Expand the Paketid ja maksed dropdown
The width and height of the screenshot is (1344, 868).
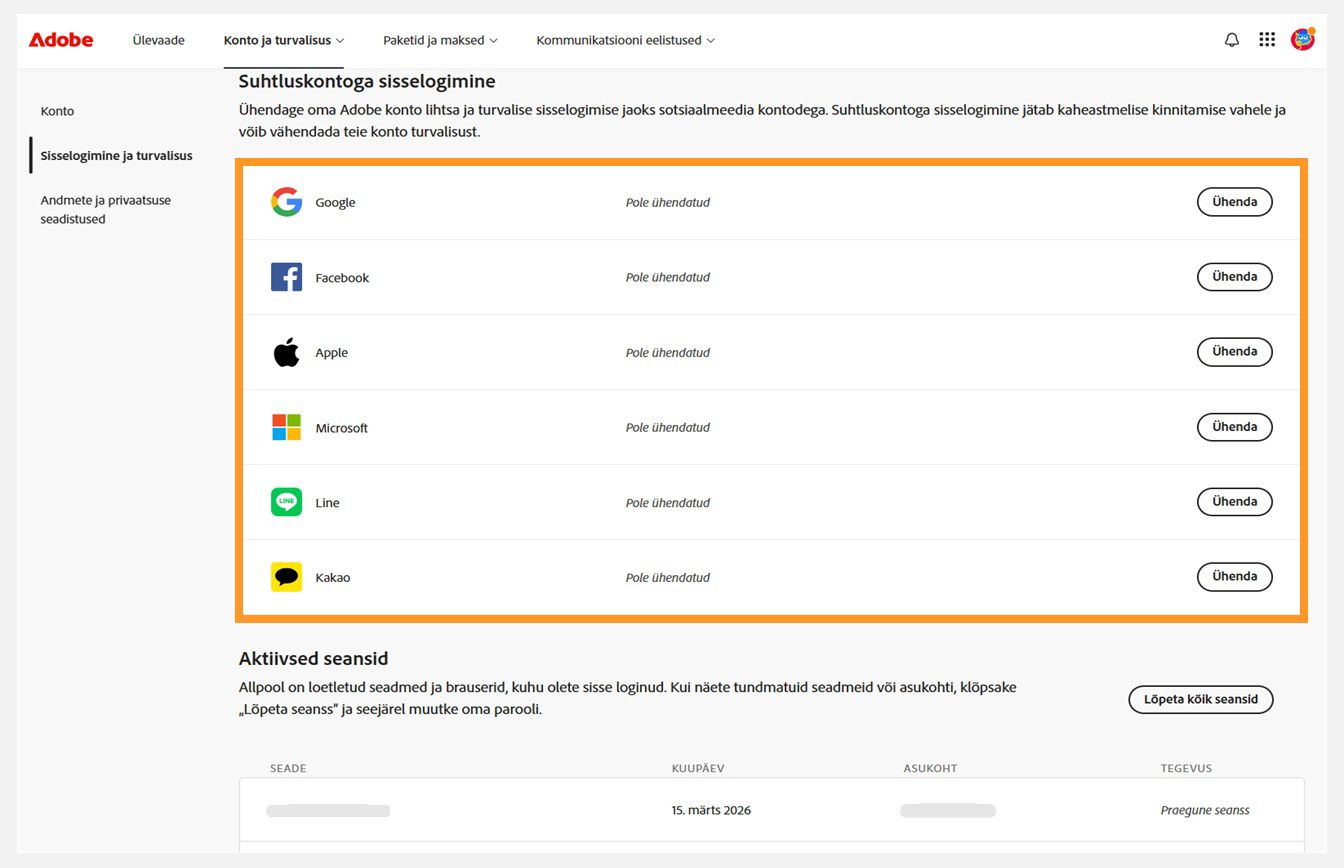click(440, 40)
